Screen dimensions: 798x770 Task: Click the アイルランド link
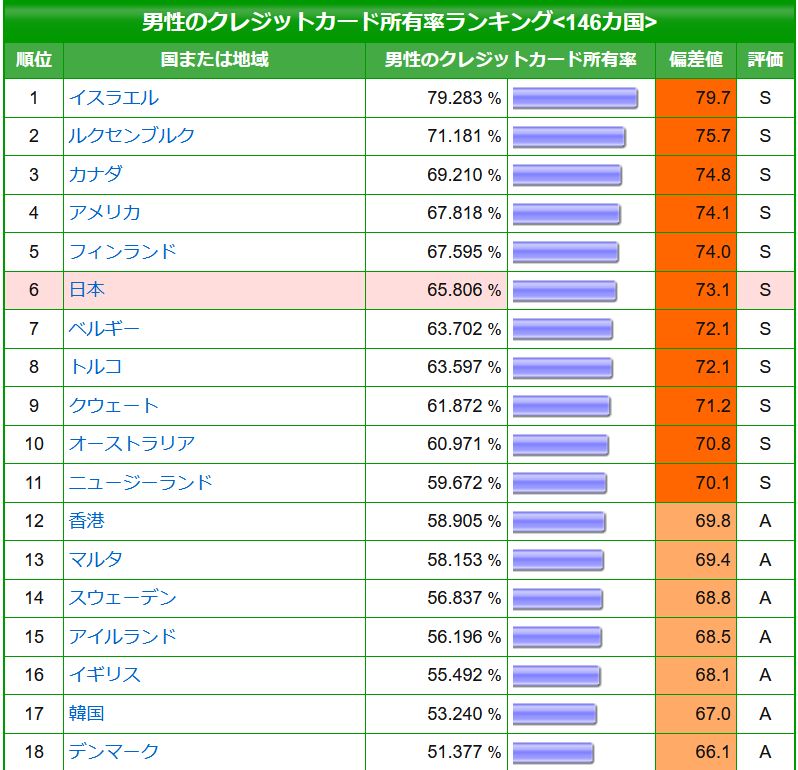[x=122, y=637]
